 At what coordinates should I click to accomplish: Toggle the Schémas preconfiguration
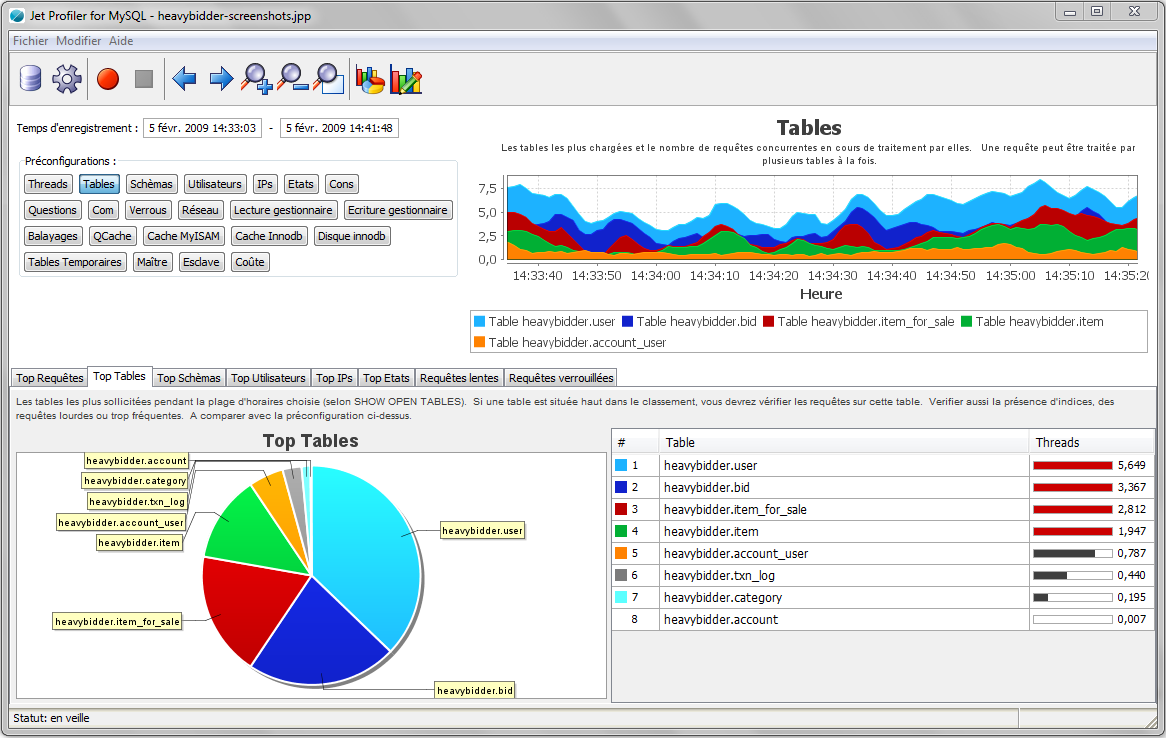pos(152,184)
